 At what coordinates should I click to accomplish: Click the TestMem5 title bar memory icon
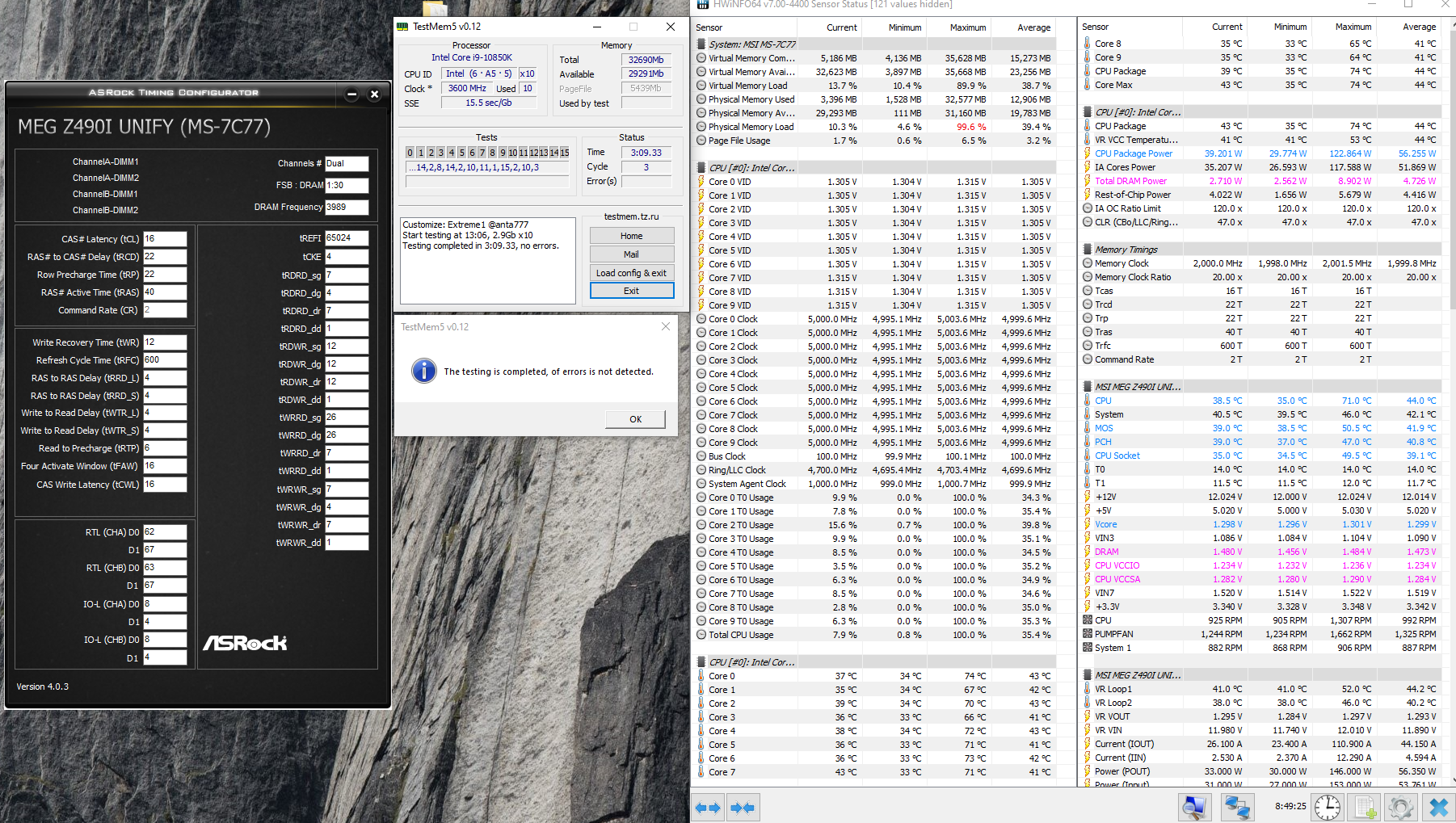[x=403, y=27]
